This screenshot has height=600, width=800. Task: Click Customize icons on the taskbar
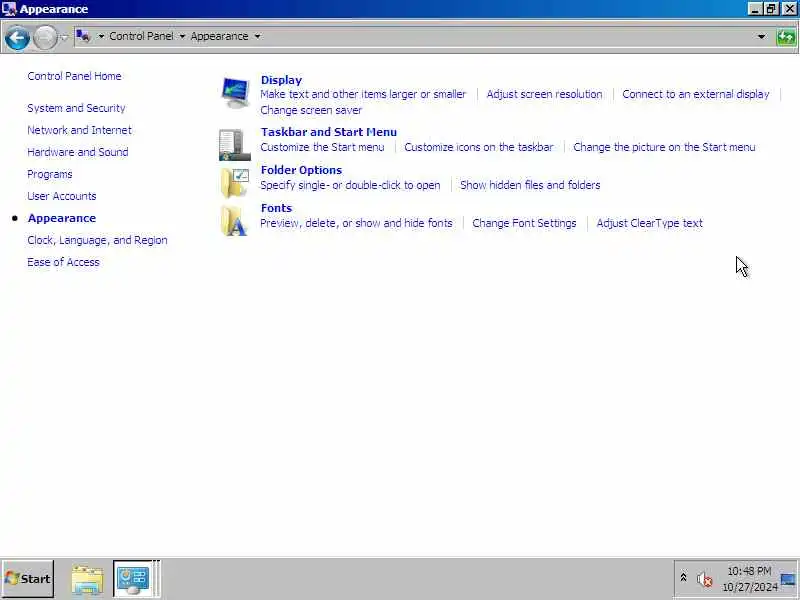point(479,147)
